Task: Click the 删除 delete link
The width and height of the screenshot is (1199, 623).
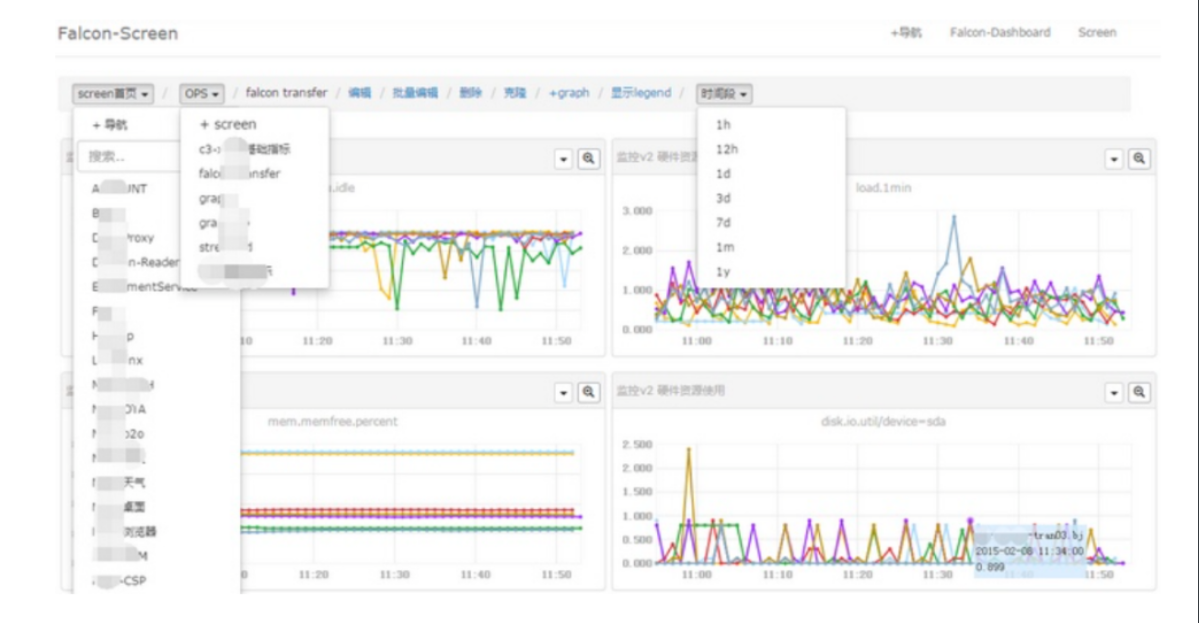Action: 470,92
